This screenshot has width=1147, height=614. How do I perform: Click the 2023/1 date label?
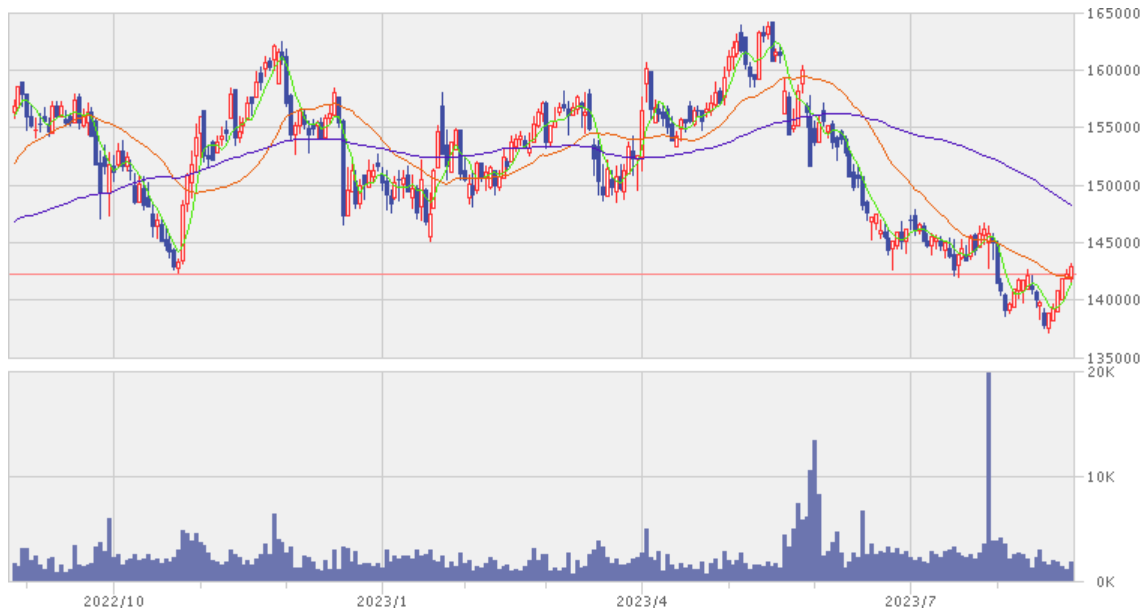[382, 602]
